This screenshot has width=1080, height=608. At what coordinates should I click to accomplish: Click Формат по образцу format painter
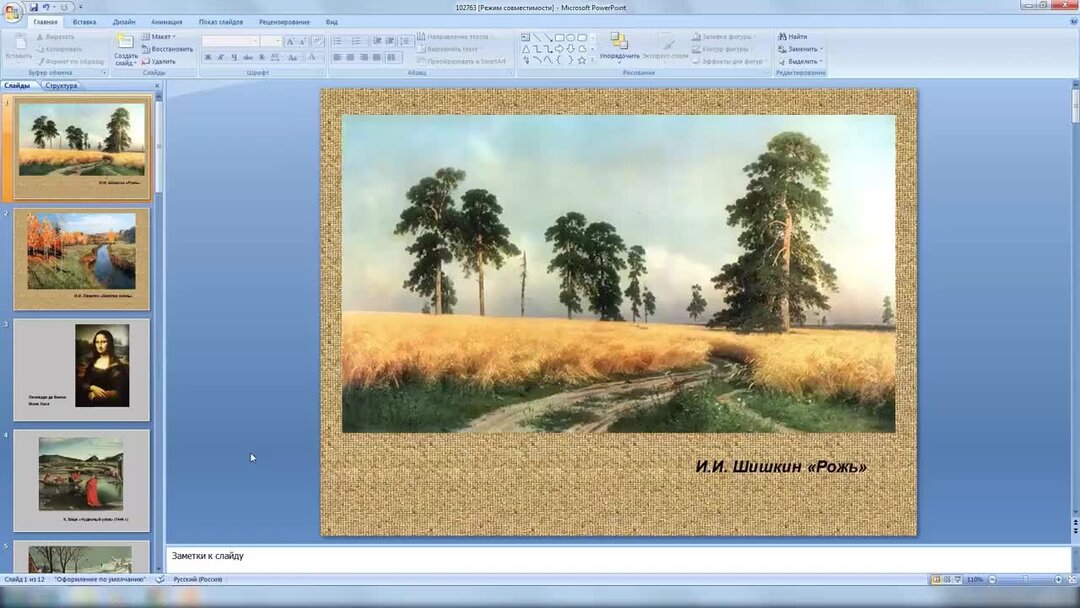click(x=71, y=61)
